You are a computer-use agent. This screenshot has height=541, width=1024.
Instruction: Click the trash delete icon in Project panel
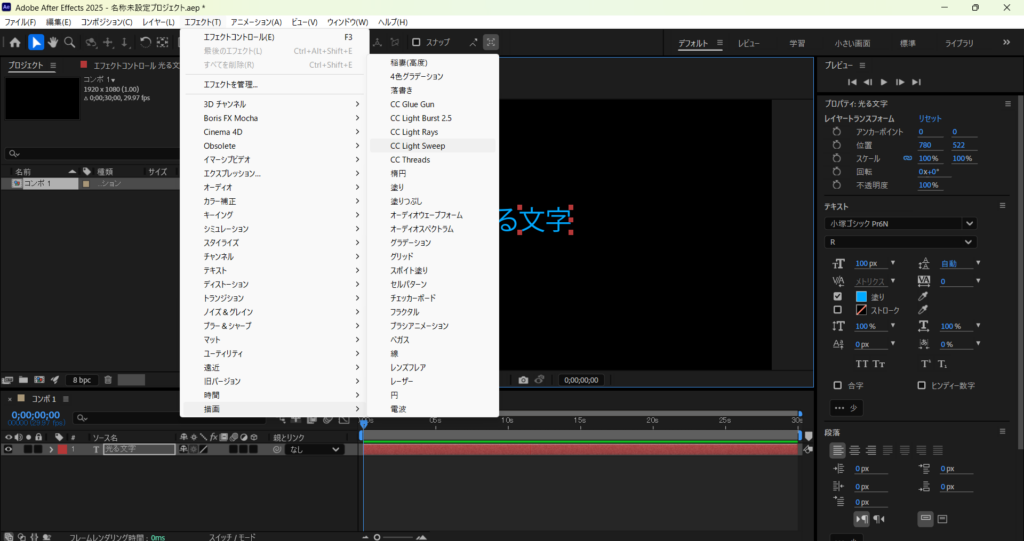pyautogui.click(x=108, y=380)
